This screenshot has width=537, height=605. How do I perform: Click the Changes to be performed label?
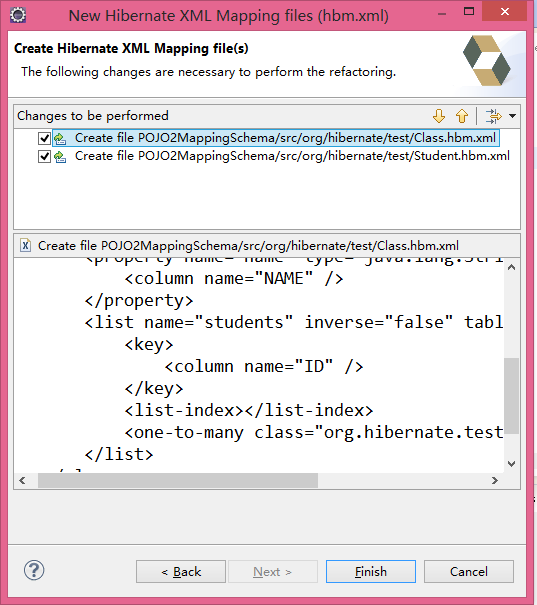click(x=93, y=116)
